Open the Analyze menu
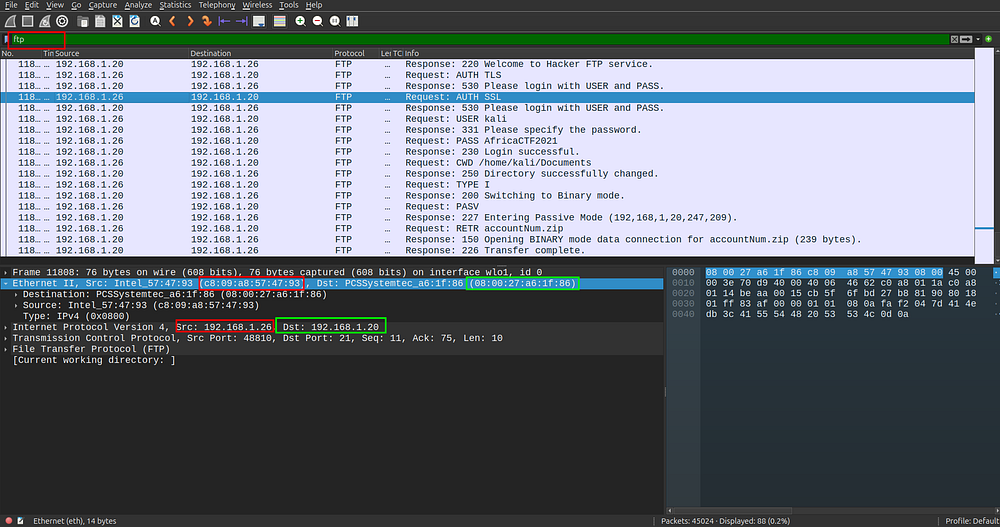The height and width of the screenshot is (527, 1000). click(x=138, y=5)
